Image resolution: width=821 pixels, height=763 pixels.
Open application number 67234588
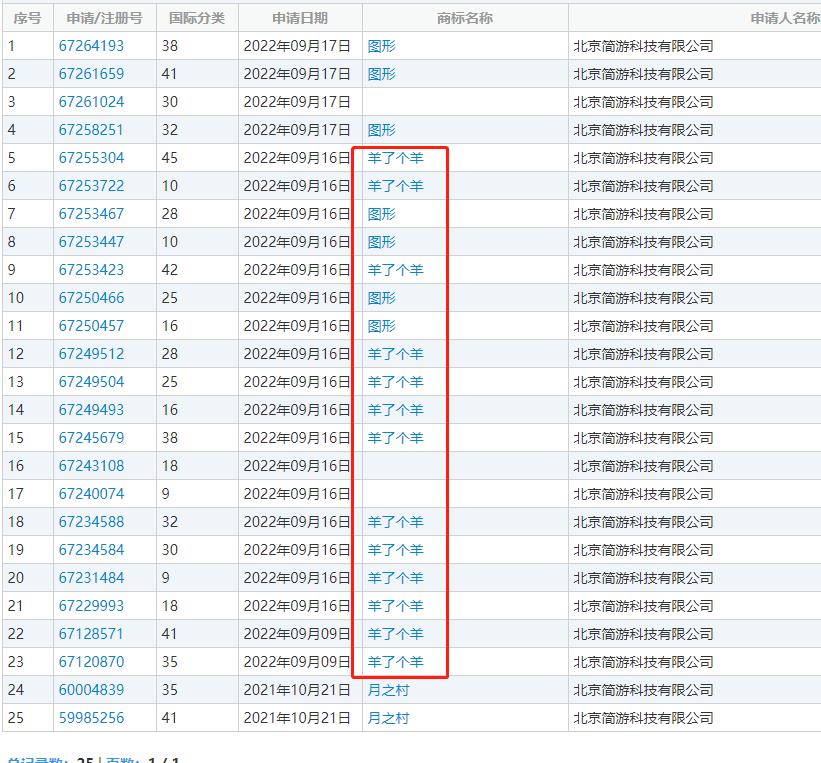[x=91, y=522]
